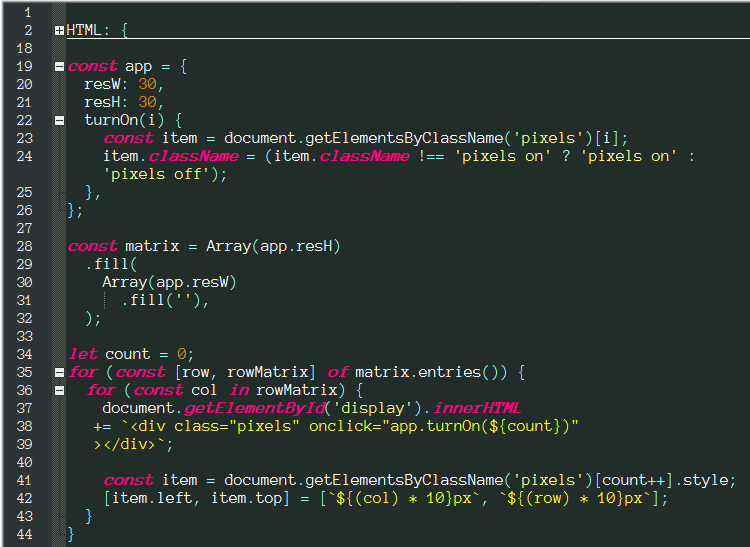Click the 'count' variable on line 34
The width and height of the screenshot is (750, 547).
coord(127,354)
